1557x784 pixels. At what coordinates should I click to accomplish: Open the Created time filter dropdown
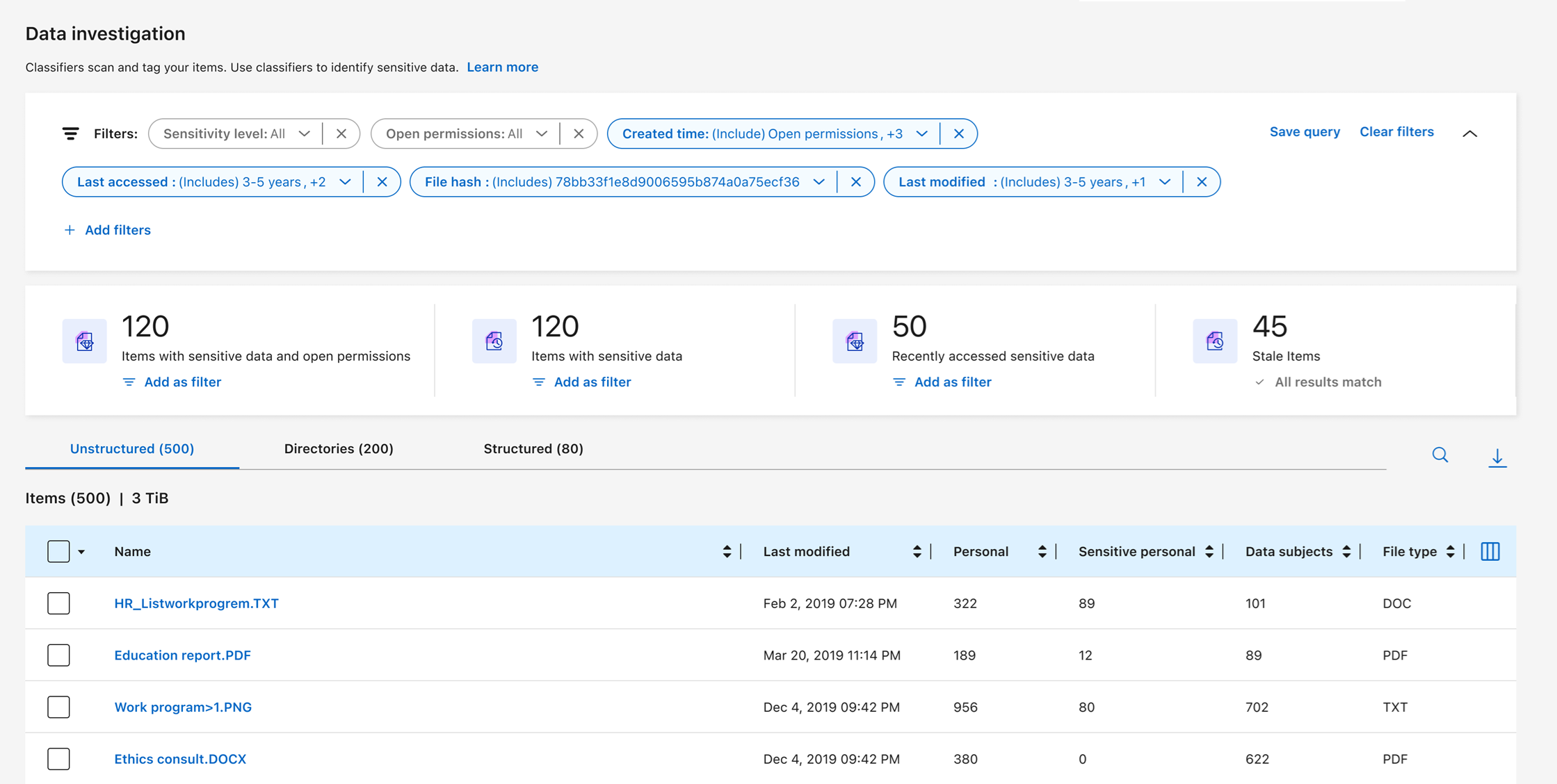pyautogui.click(x=921, y=133)
